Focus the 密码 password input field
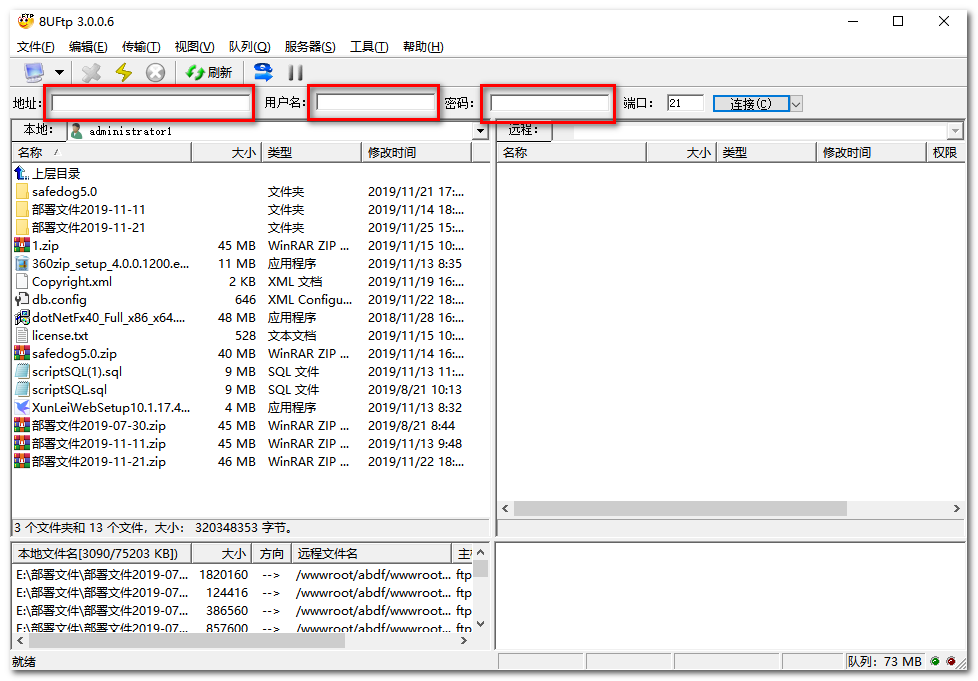This screenshot has width=978, height=681. point(549,103)
